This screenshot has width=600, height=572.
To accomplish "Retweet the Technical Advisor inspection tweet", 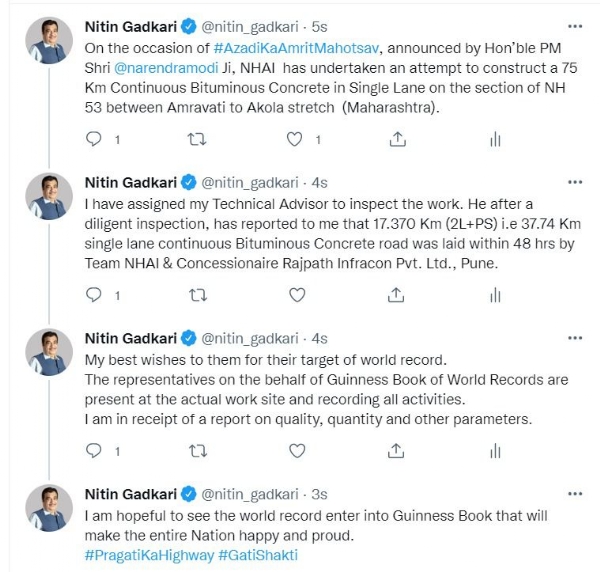I will click(196, 295).
